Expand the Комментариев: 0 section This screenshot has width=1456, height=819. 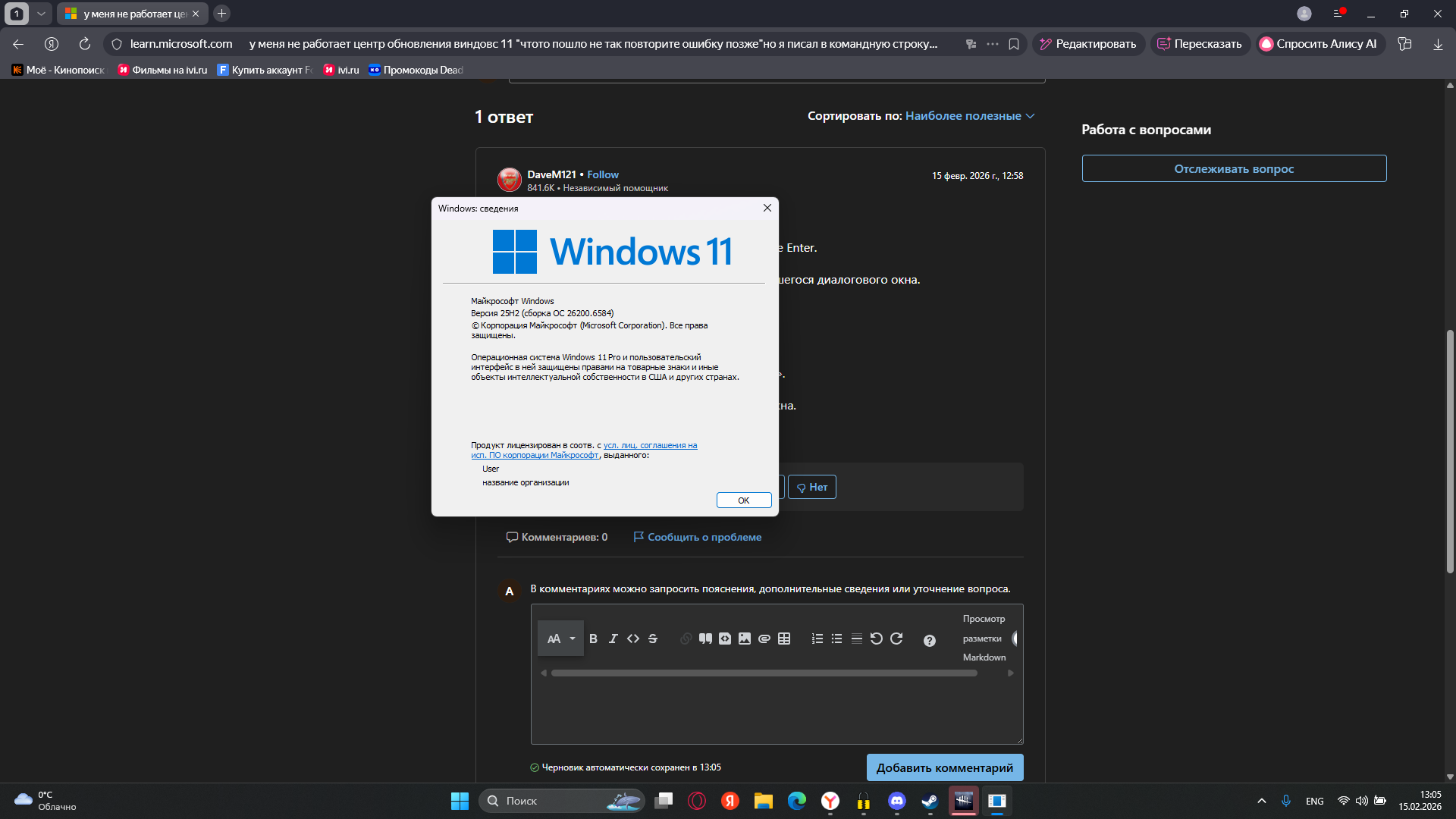[557, 537]
